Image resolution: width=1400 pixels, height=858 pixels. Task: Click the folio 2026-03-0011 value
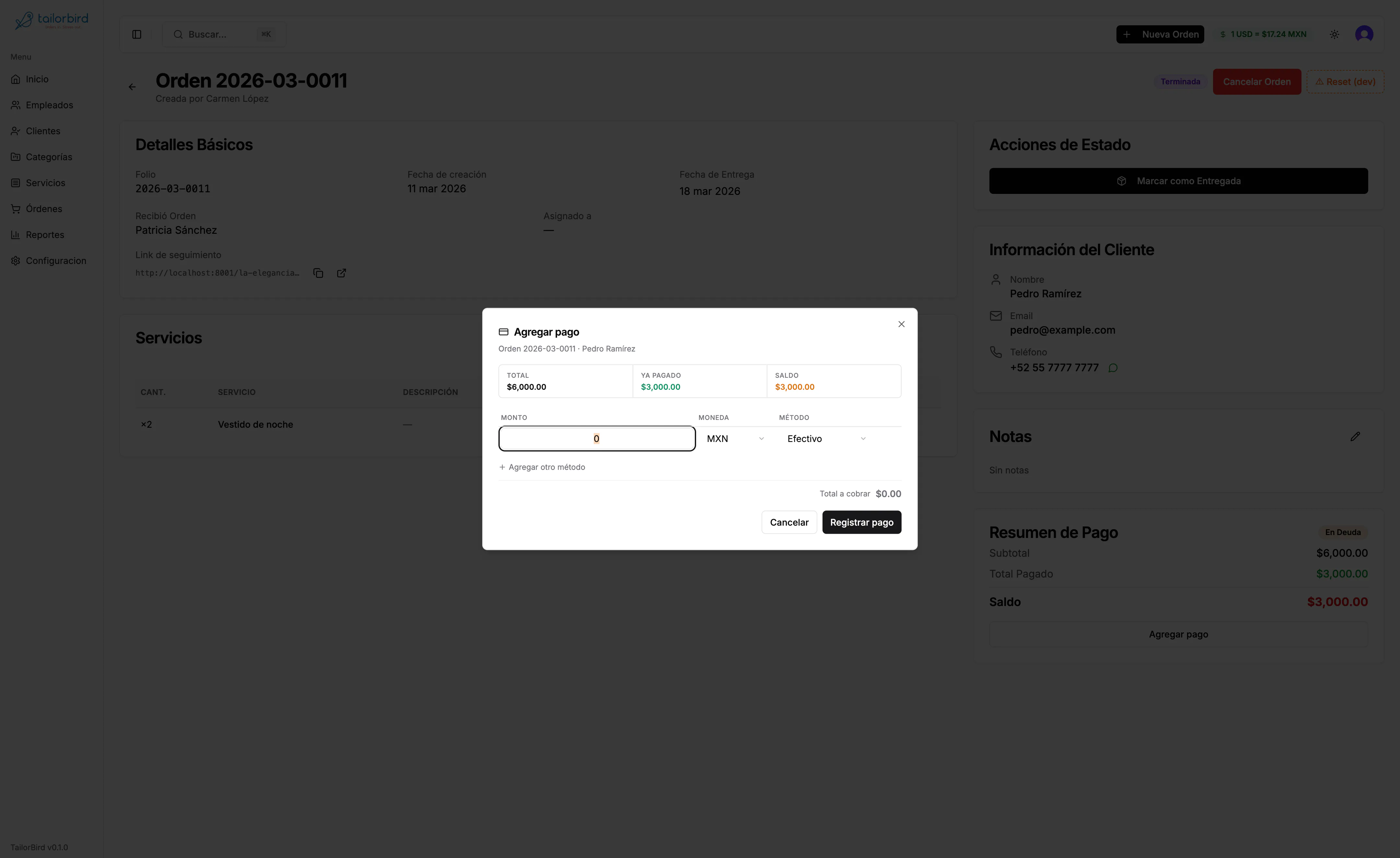point(173,189)
